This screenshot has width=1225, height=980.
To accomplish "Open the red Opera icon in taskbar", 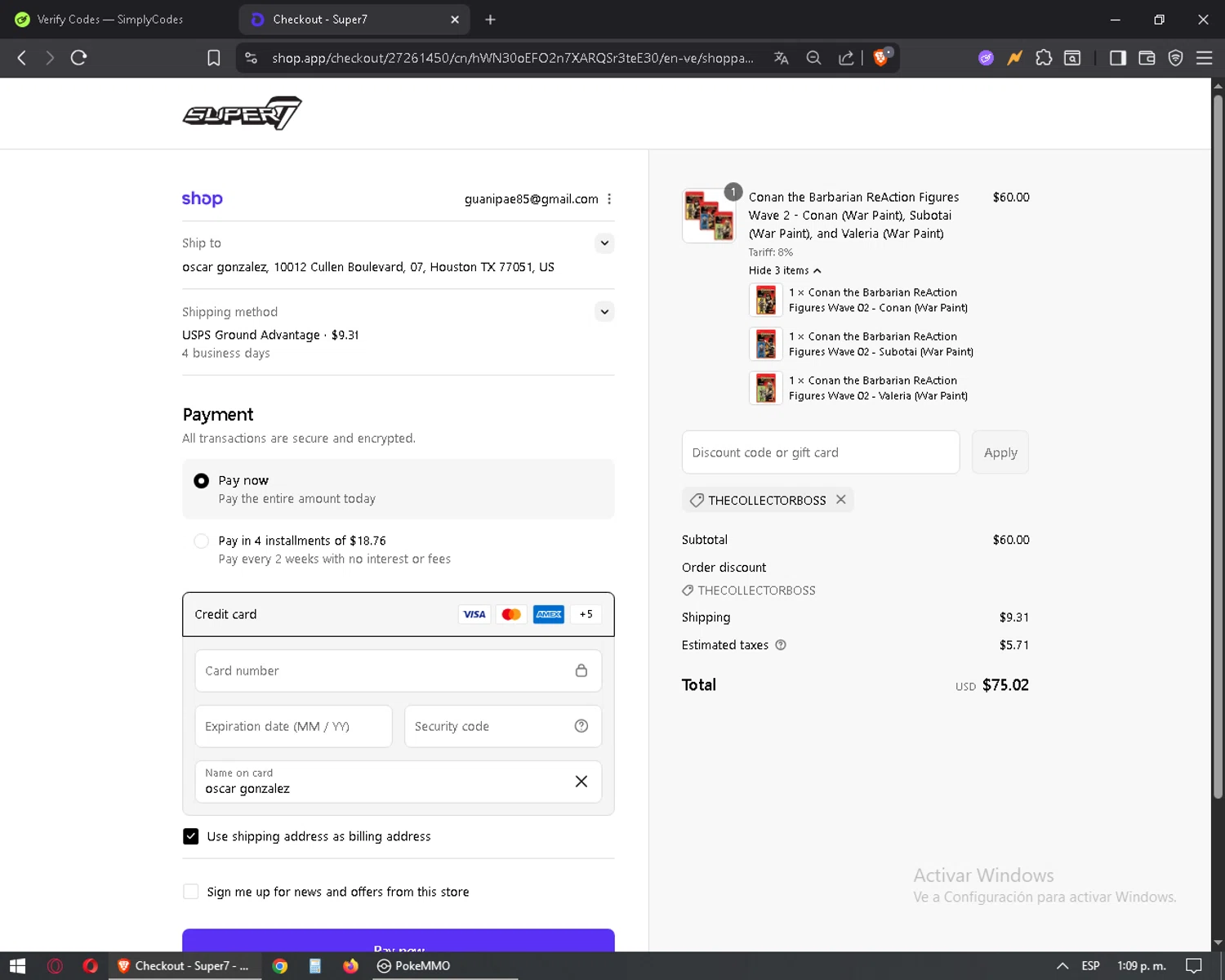I will coord(90,966).
